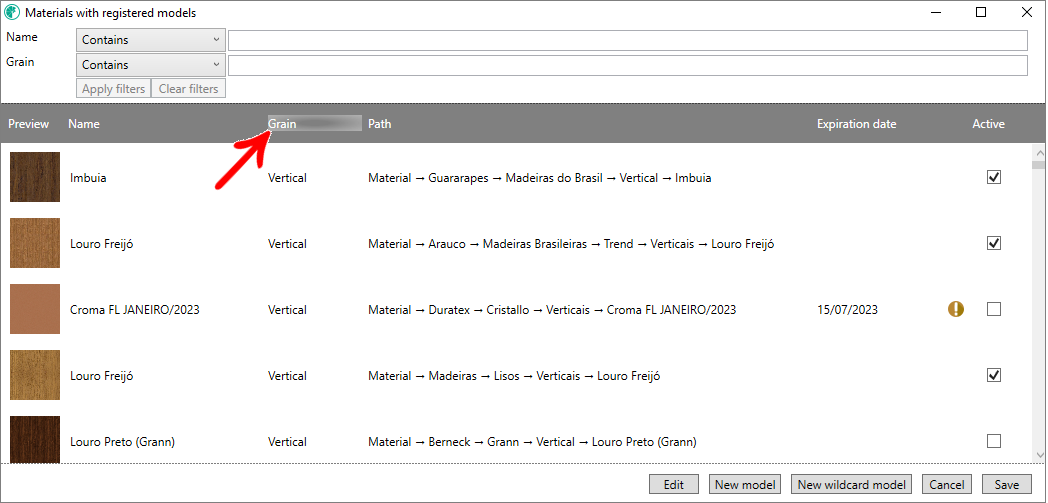Click the Name filter text field

pyautogui.click(x=628, y=40)
